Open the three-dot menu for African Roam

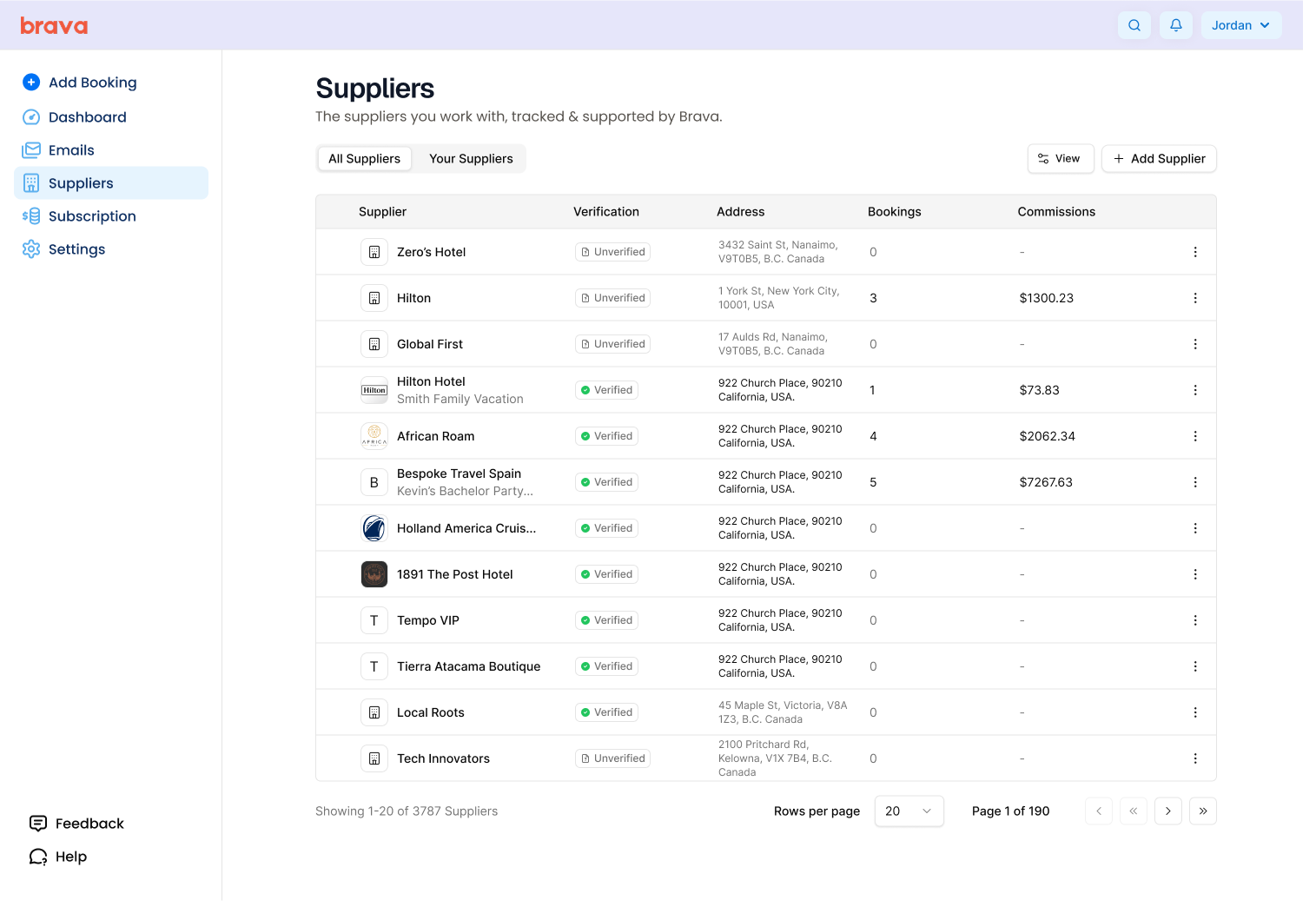pos(1194,436)
